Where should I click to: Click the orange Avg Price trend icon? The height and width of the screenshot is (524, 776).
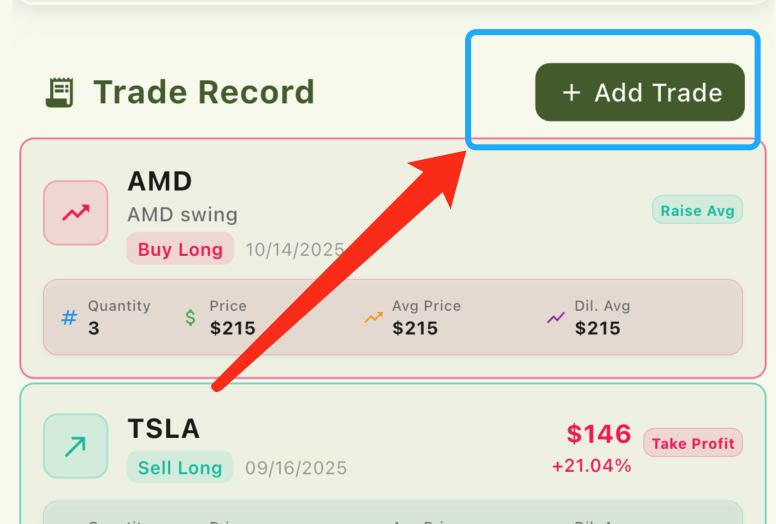[373, 318]
